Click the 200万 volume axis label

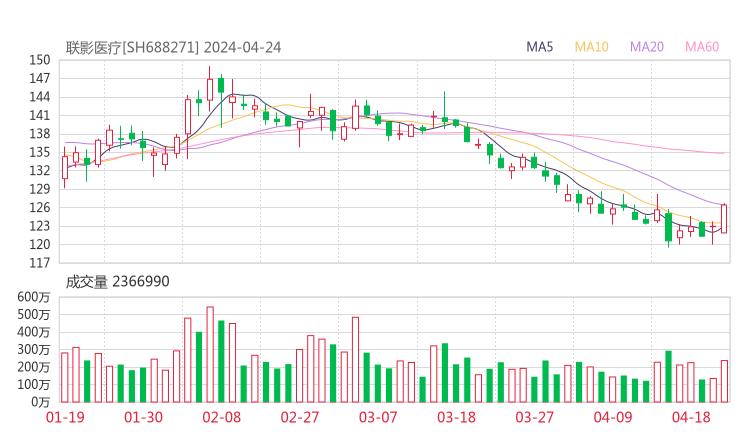coord(34,367)
